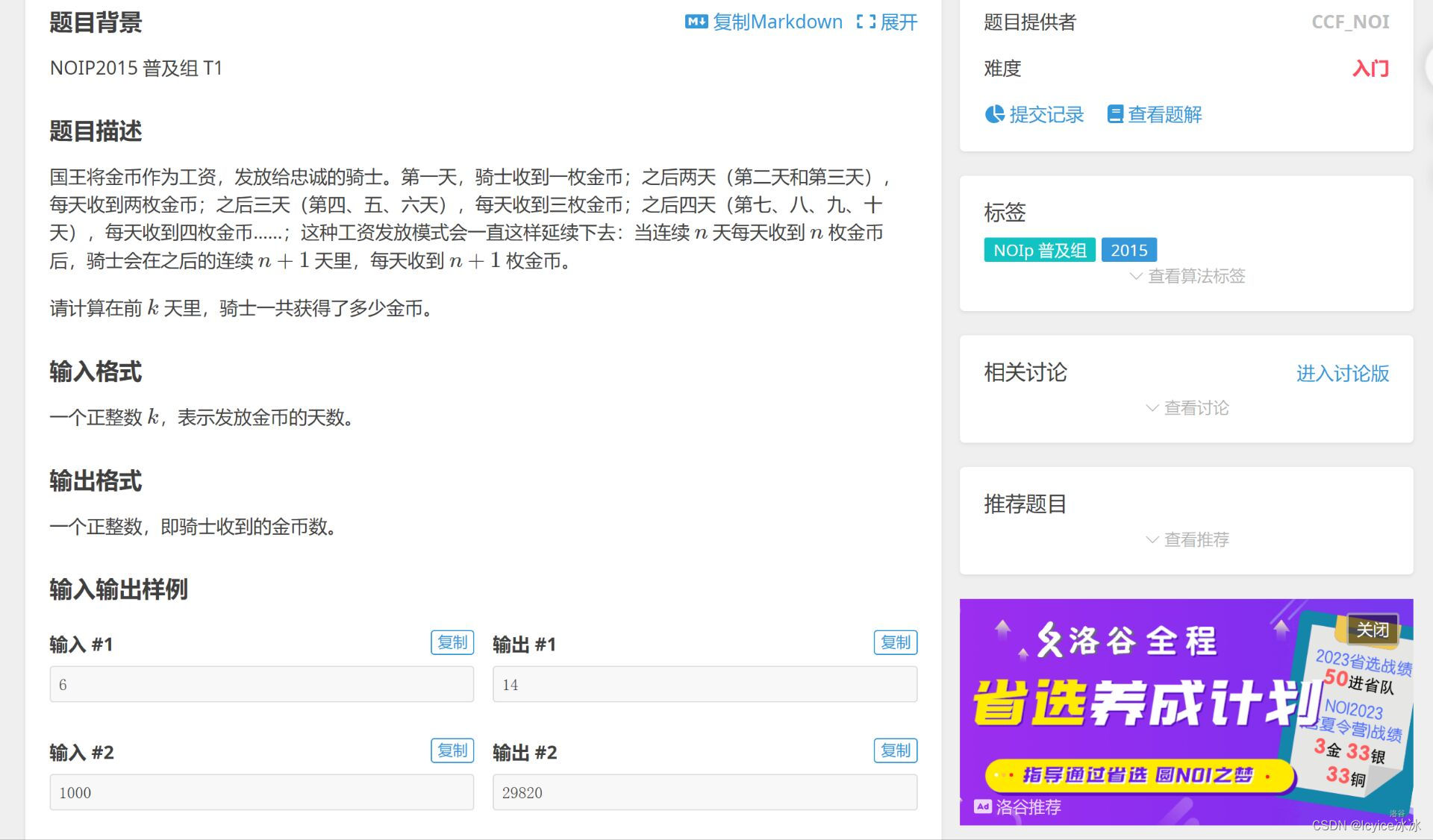Screen dimensions: 1433x840
Task: Copy sample input #1
Action: pyautogui.click(x=452, y=642)
